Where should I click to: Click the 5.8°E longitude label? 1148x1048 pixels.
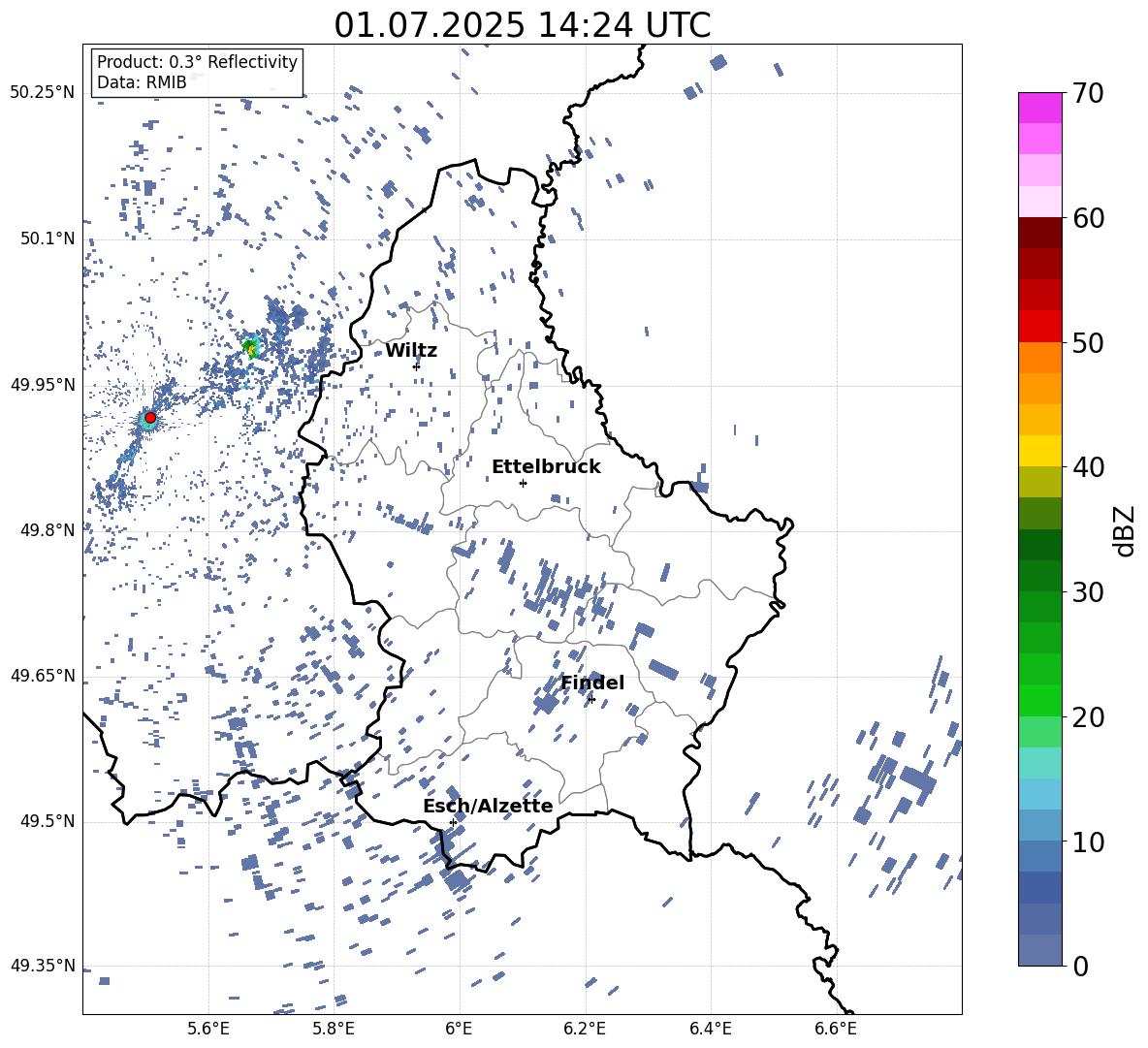click(x=334, y=1029)
